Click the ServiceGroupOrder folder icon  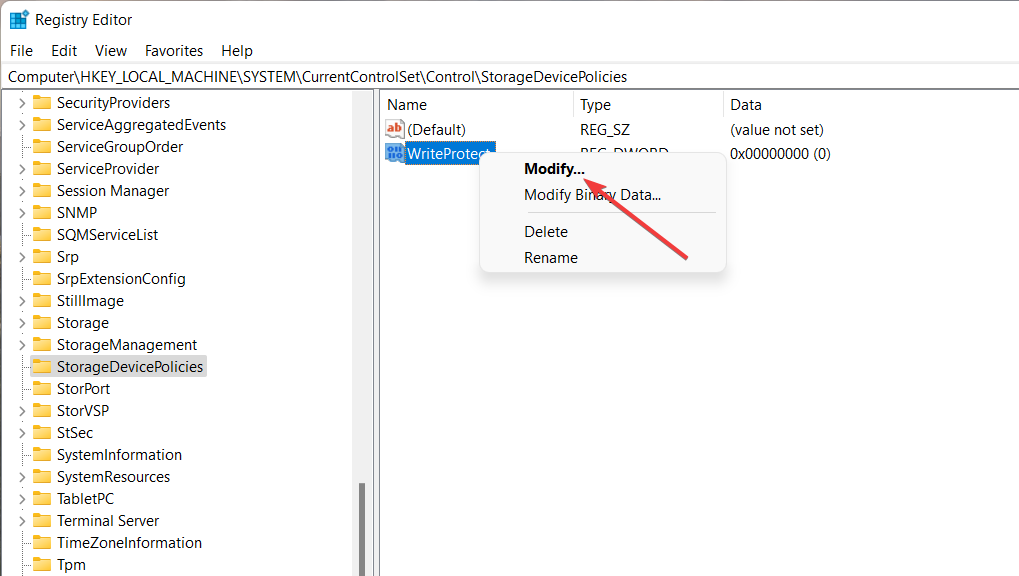pyautogui.click(x=42, y=147)
